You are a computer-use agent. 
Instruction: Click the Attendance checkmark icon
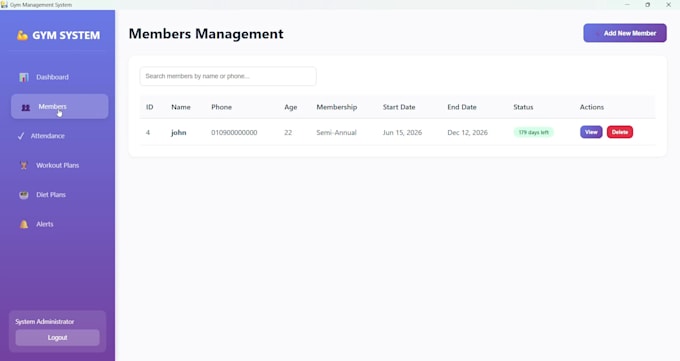tap(21, 136)
